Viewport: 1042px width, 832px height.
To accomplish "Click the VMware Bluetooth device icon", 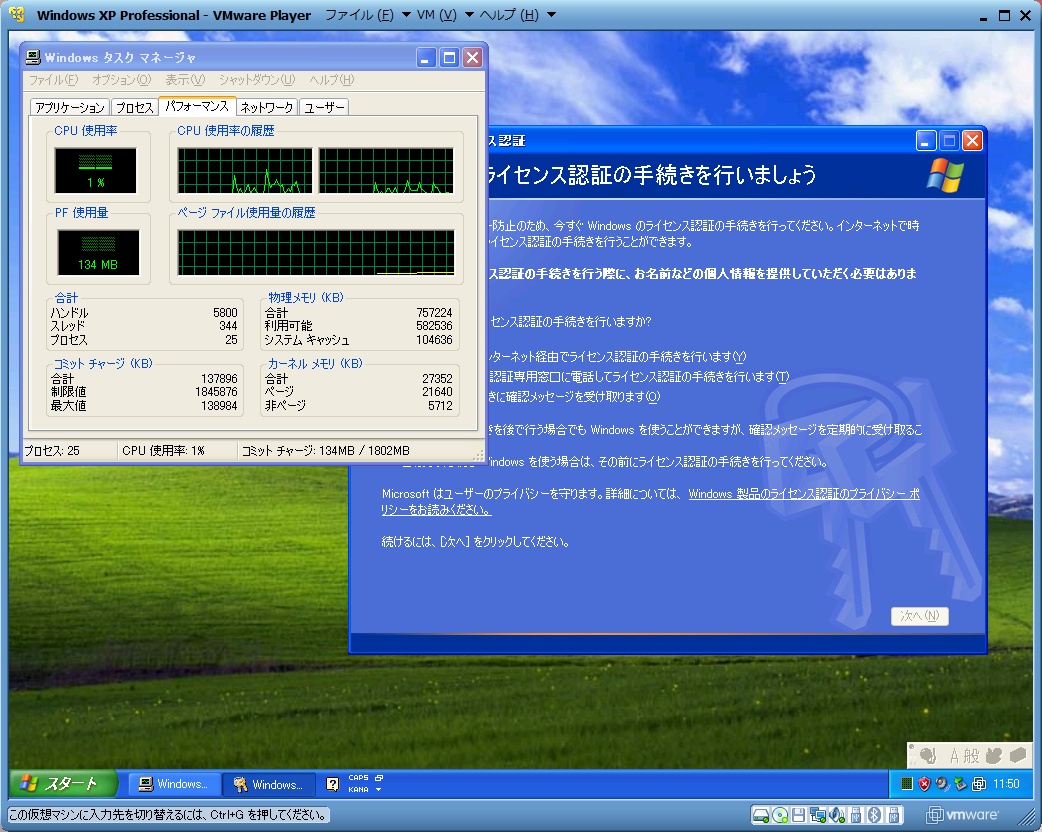I will pos(875,815).
